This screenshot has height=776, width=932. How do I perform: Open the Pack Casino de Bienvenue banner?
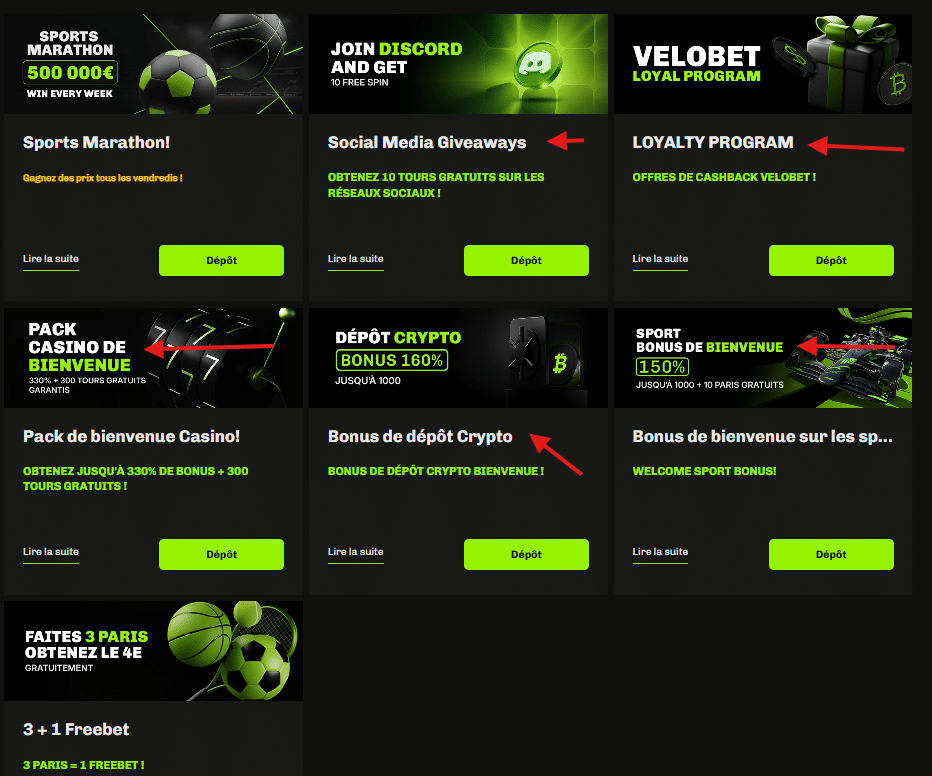(x=153, y=358)
